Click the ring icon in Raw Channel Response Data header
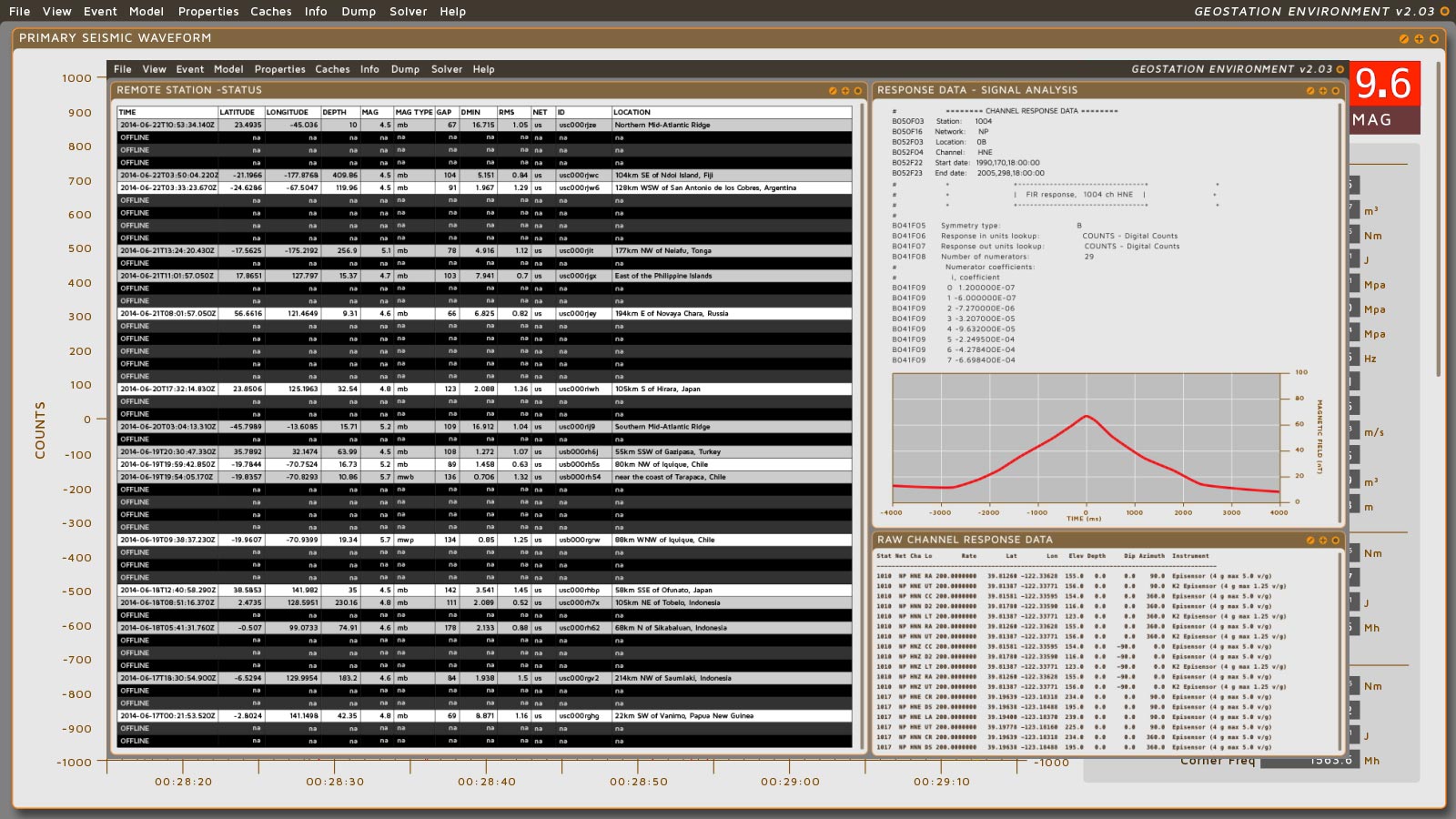This screenshot has width=1456, height=819. [1336, 541]
